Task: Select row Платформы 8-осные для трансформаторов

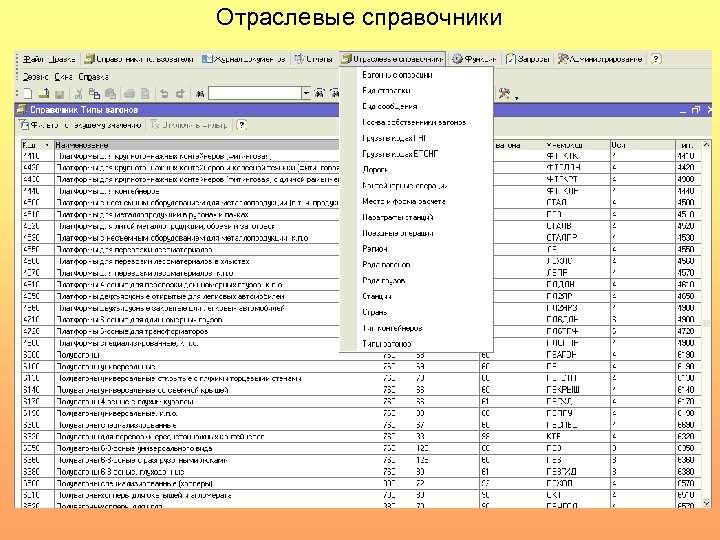Action: (x=361, y=332)
